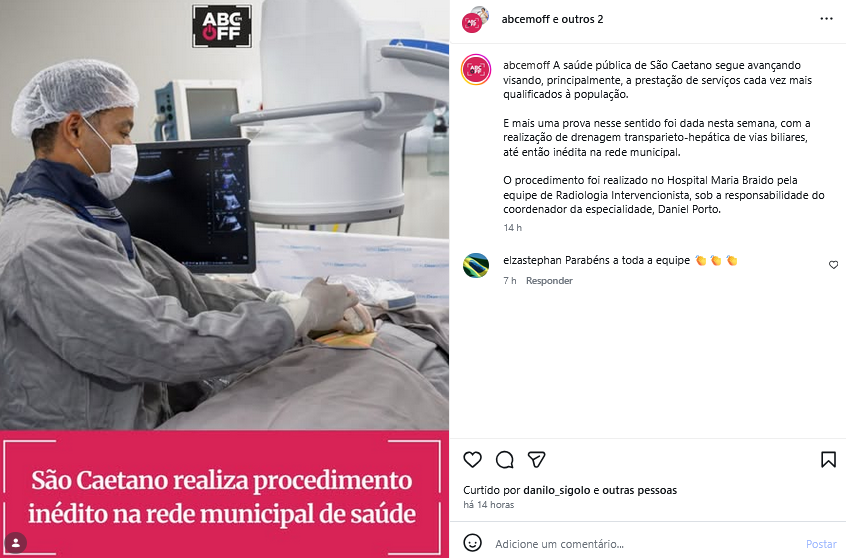Click the elzastephan username in the comment
The image size is (846, 558).
tap(532, 260)
